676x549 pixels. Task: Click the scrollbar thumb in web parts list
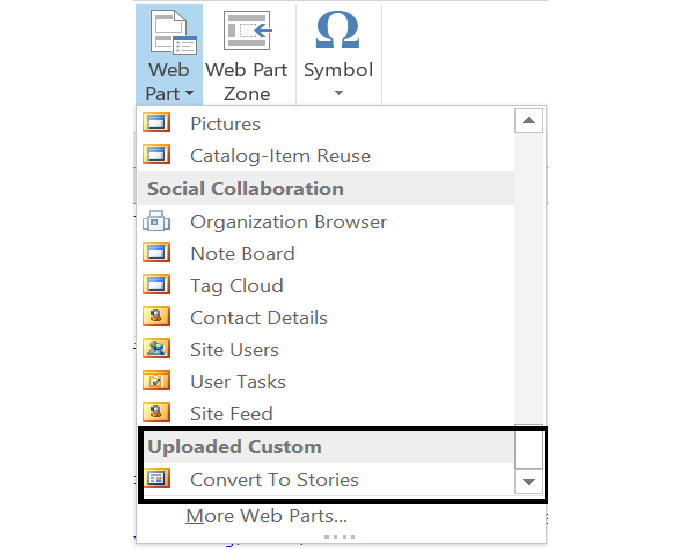click(529, 448)
